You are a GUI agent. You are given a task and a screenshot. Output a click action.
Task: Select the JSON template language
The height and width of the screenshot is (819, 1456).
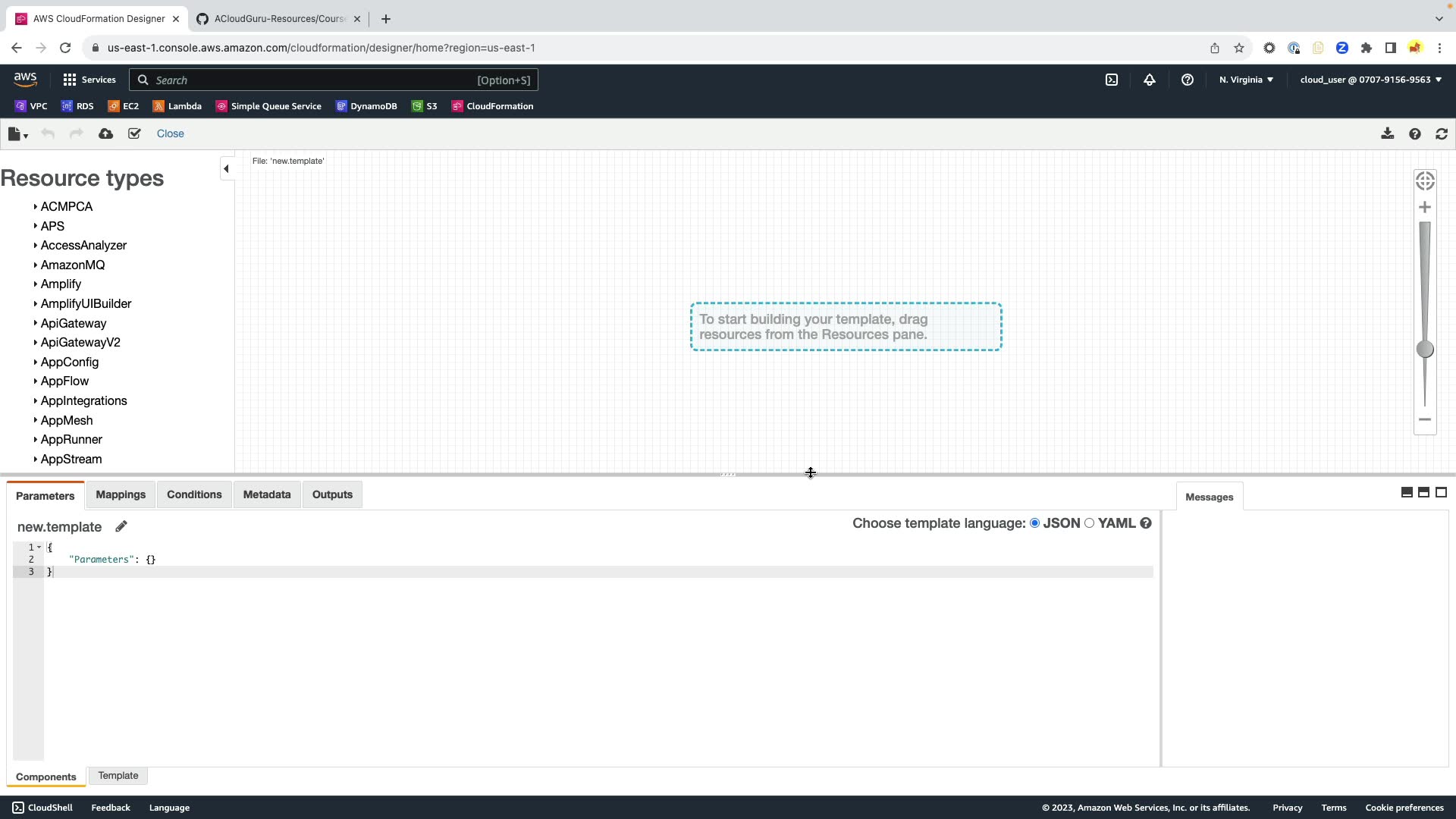(x=1034, y=523)
